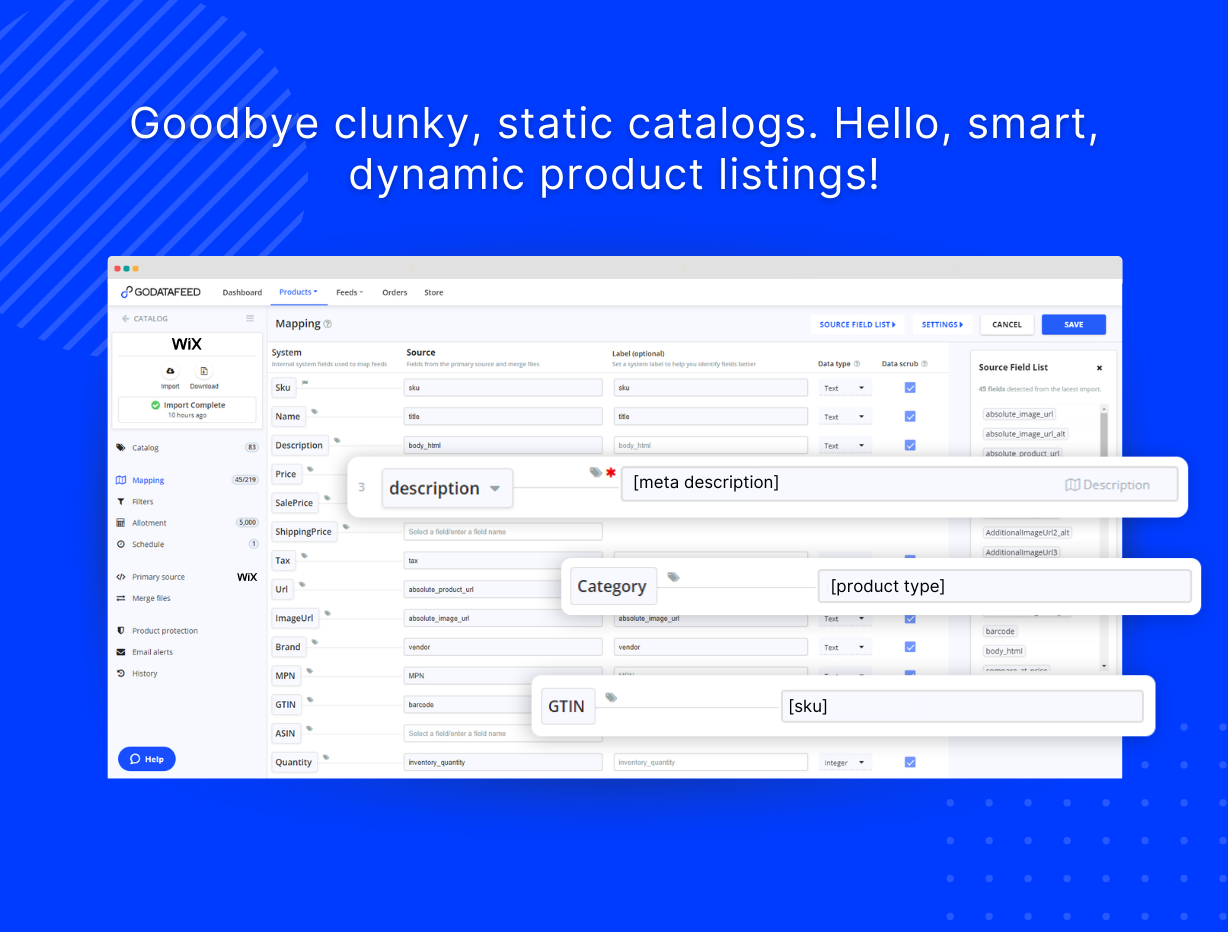Click the SETTINGS button

coord(942,324)
